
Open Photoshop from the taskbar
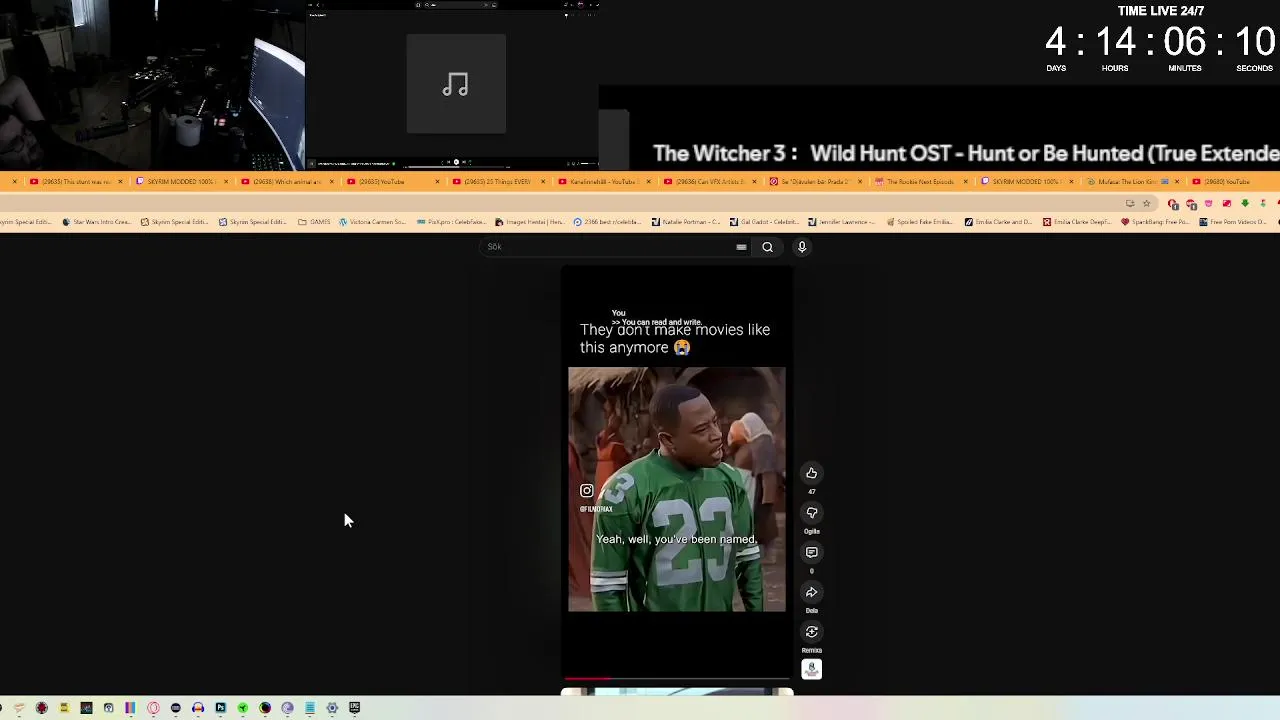[x=220, y=708]
